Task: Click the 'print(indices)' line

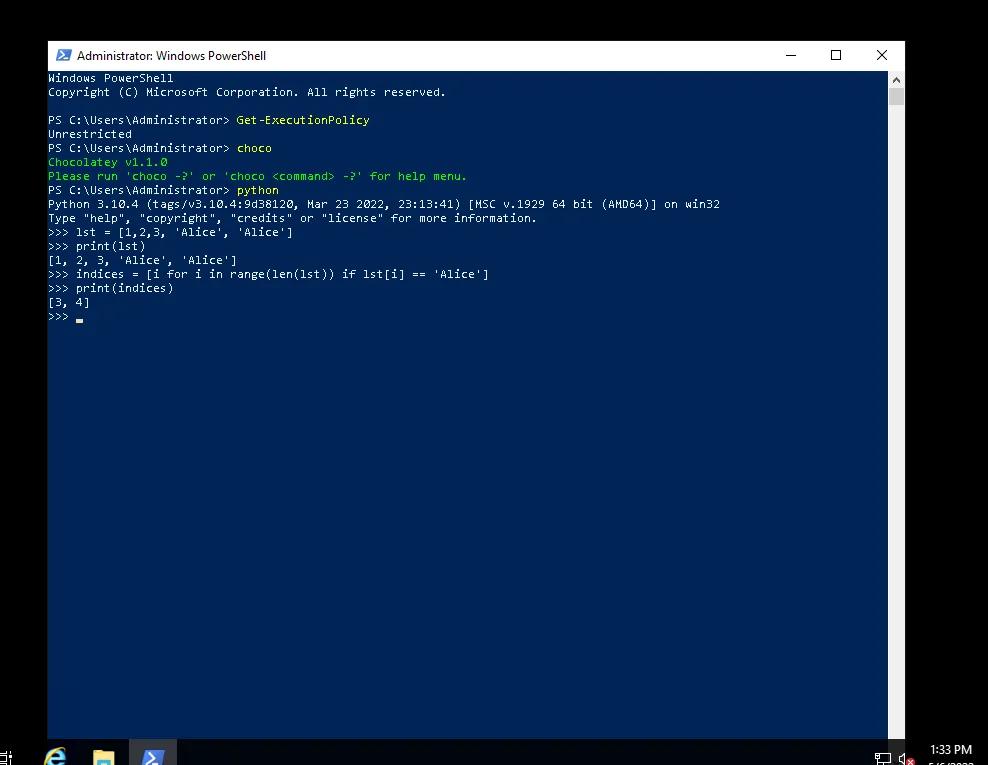Action: (x=110, y=288)
